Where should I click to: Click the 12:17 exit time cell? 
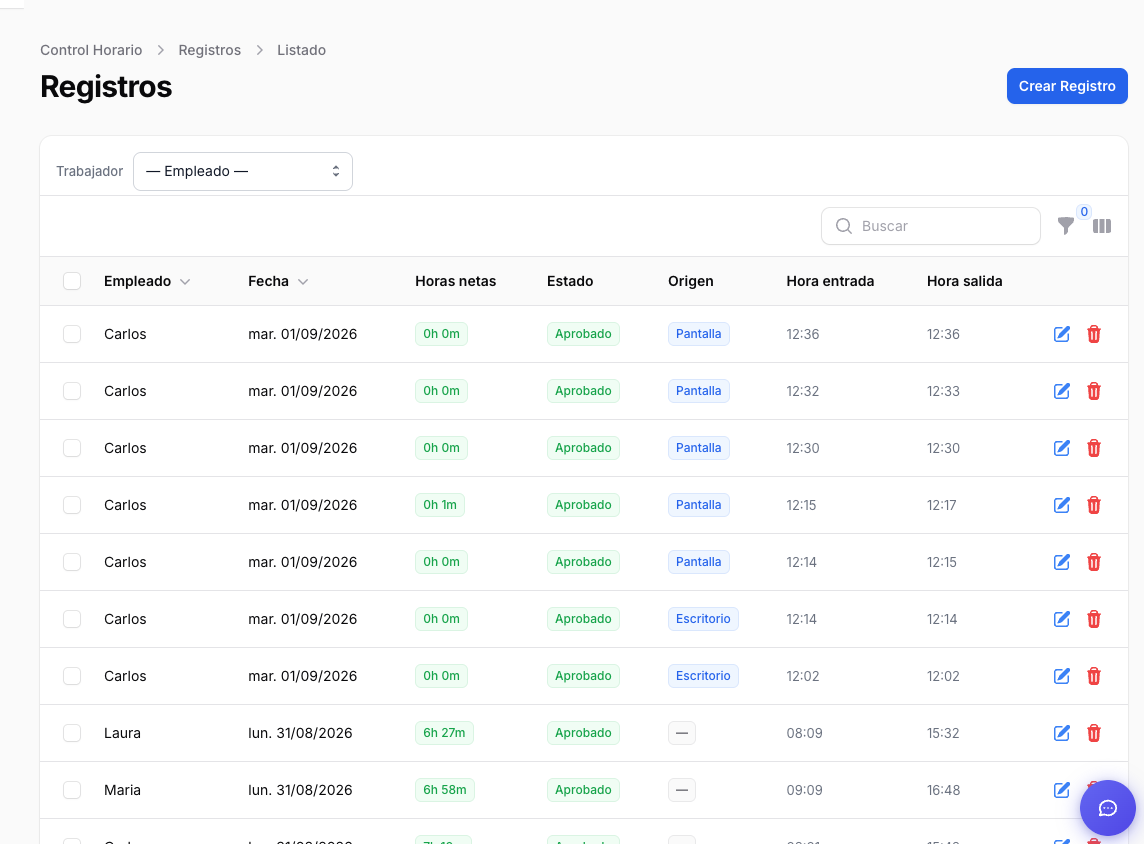[941, 505]
